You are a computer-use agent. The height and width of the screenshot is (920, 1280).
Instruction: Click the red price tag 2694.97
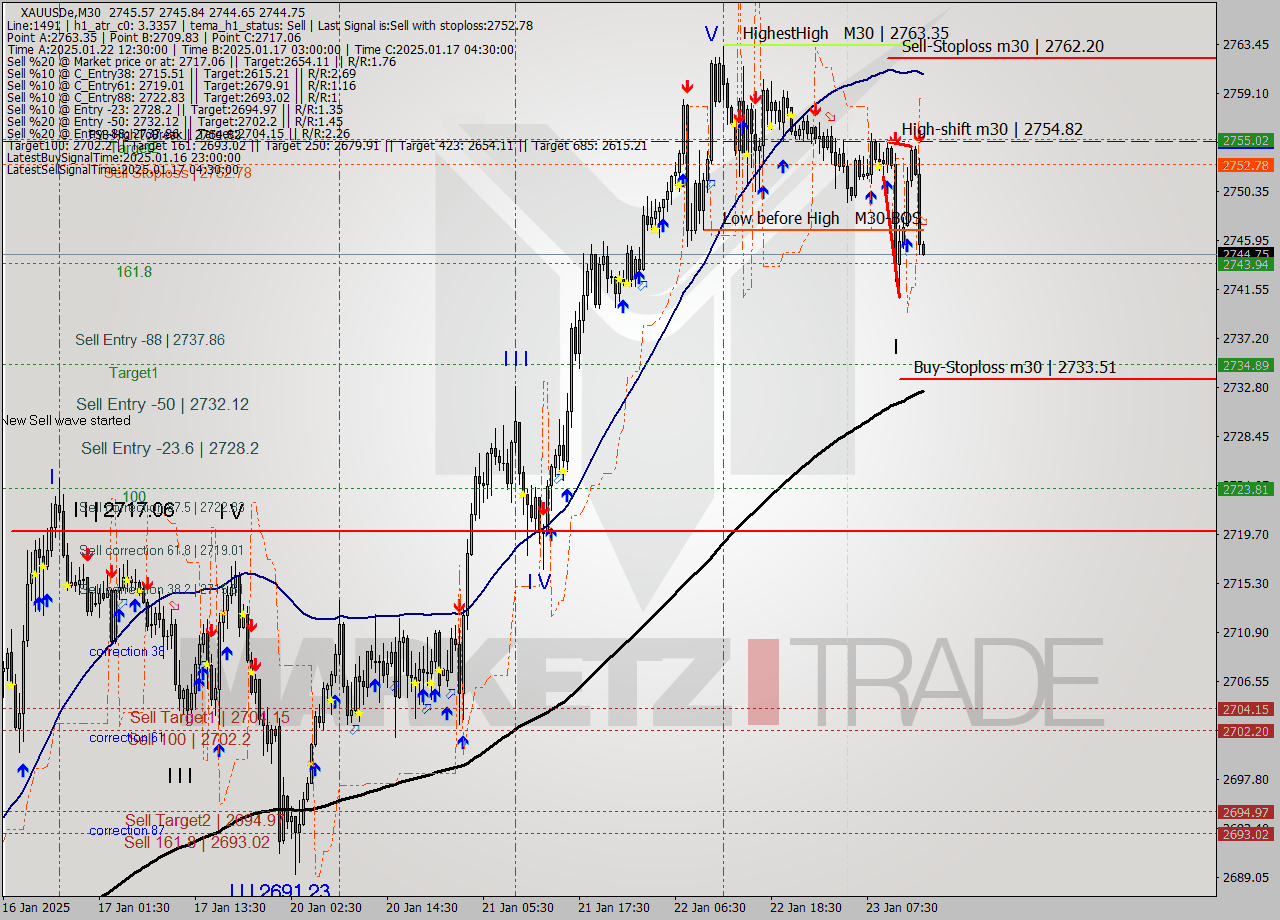[x=1246, y=812]
